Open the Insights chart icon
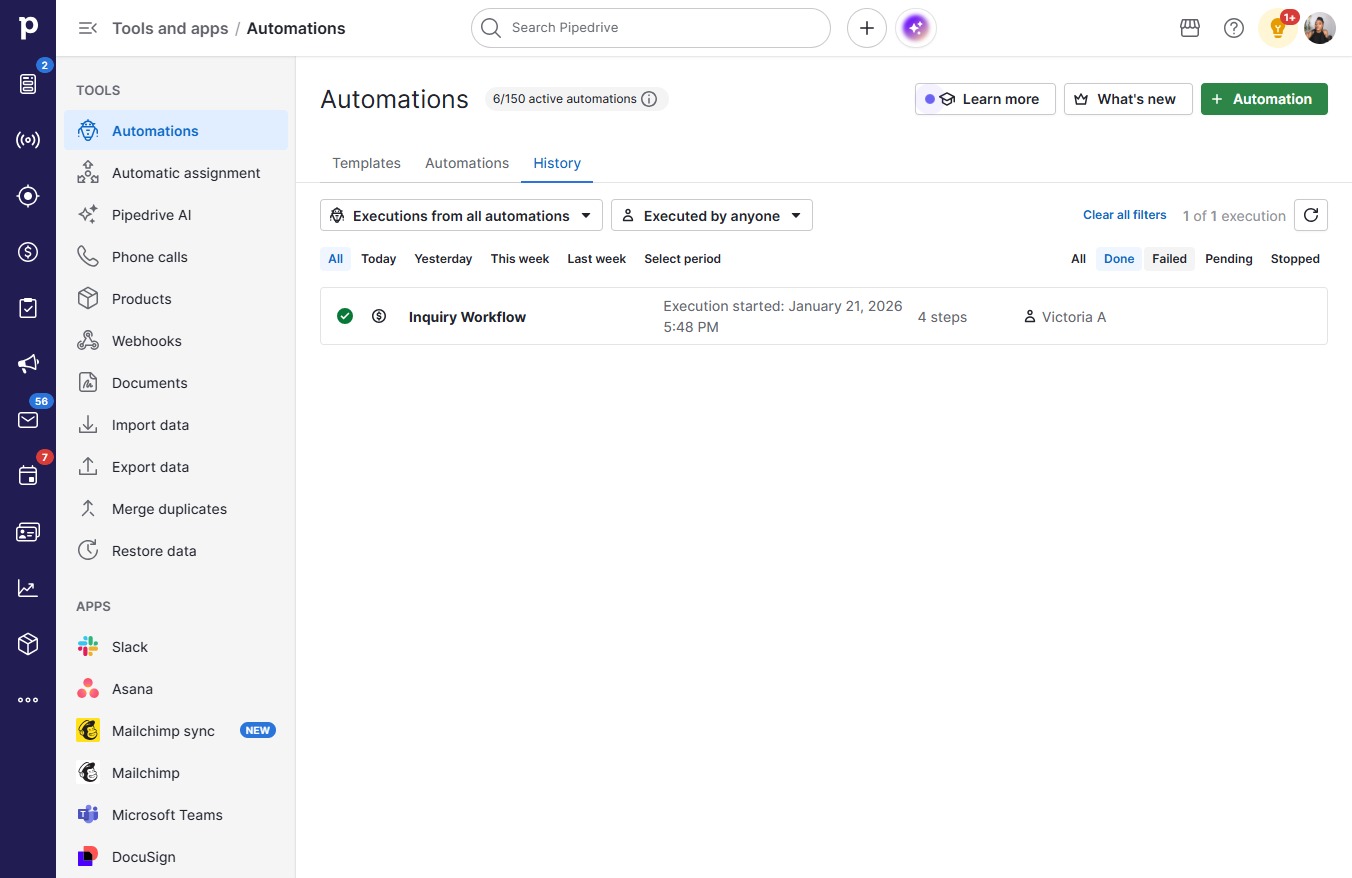This screenshot has width=1352, height=878. click(28, 588)
